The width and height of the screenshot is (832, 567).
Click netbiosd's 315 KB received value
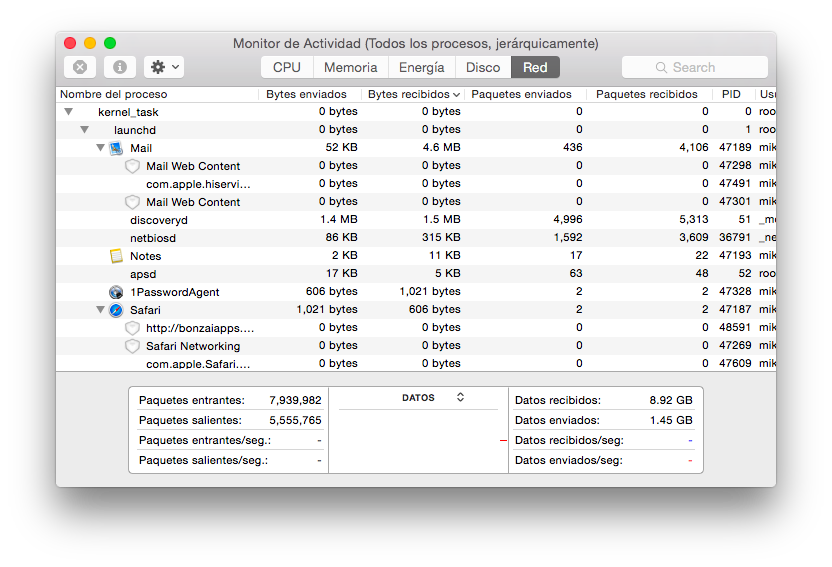click(441, 238)
